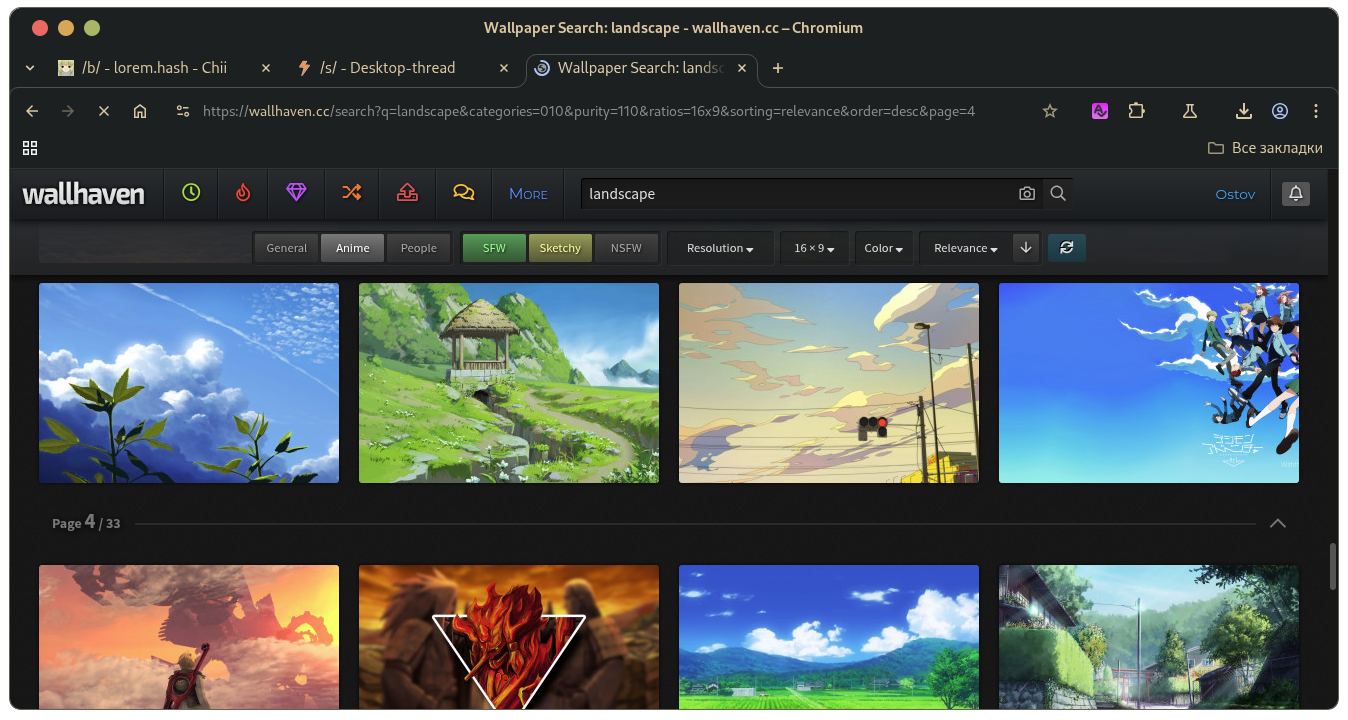Open the Ostov user profile link

(x=1235, y=194)
